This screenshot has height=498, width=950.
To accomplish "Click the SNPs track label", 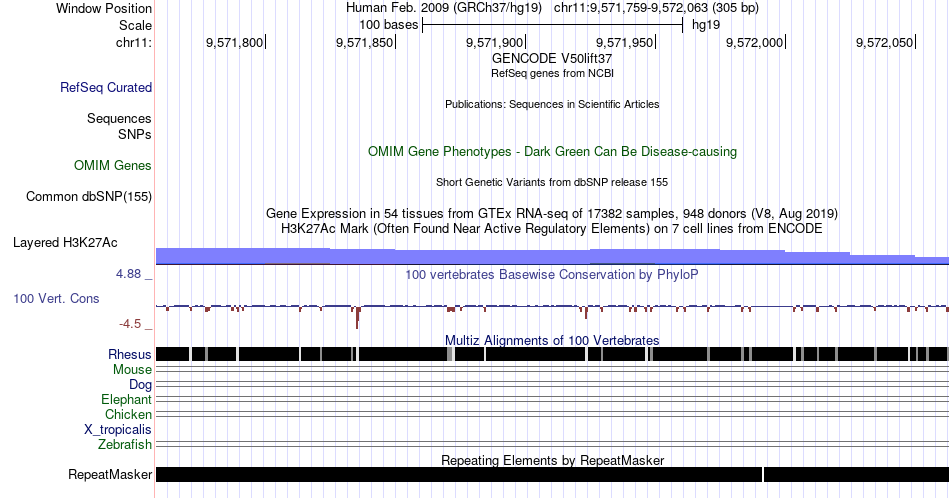I will pyautogui.click(x=135, y=134).
